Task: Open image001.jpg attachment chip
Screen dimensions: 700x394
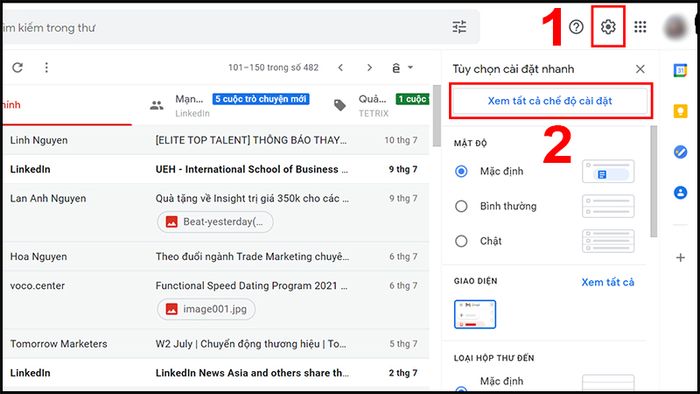Action: pos(206,309)
